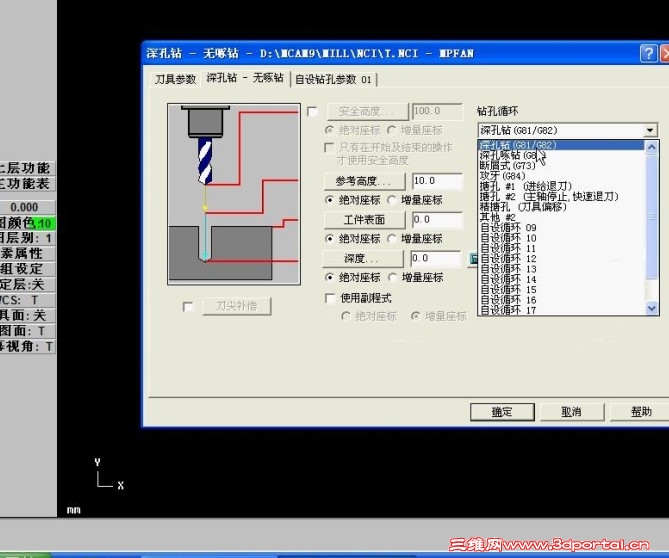Click the drill cycle list scrollbar thumb
The height and width of the screenshot is (558, 669).
[x=652, y=217]
